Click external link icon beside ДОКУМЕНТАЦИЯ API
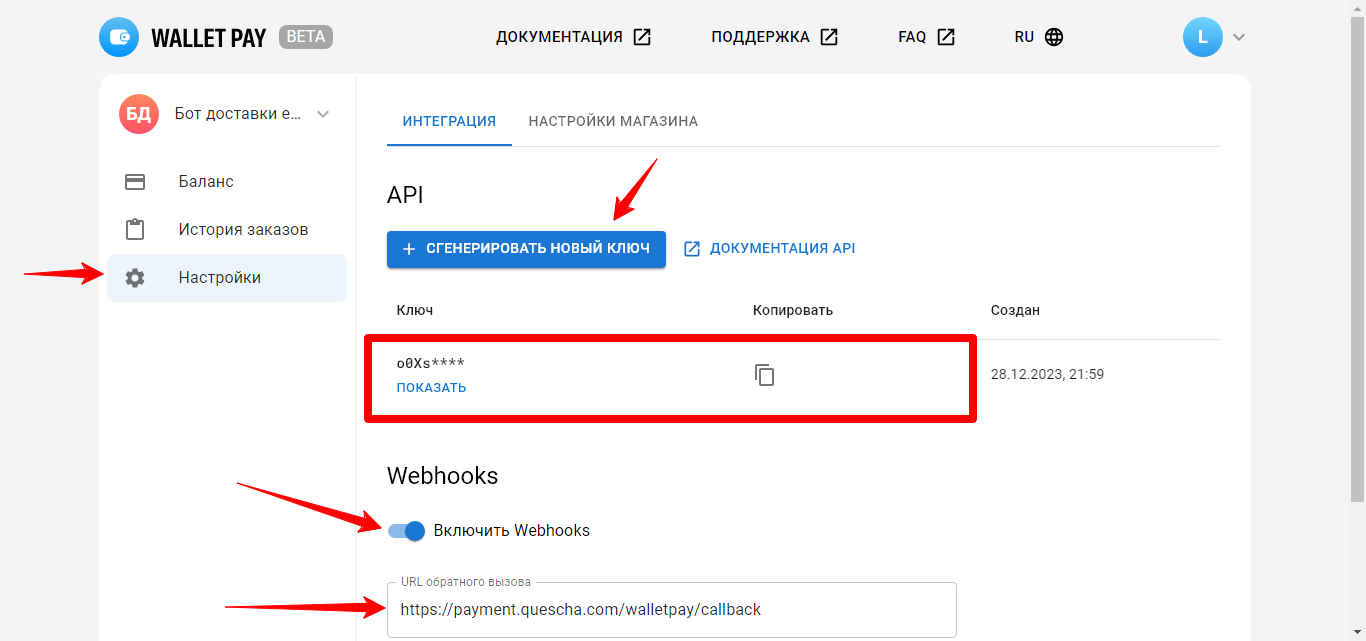This screenshot has height=641, width=1366. point(692,247)
